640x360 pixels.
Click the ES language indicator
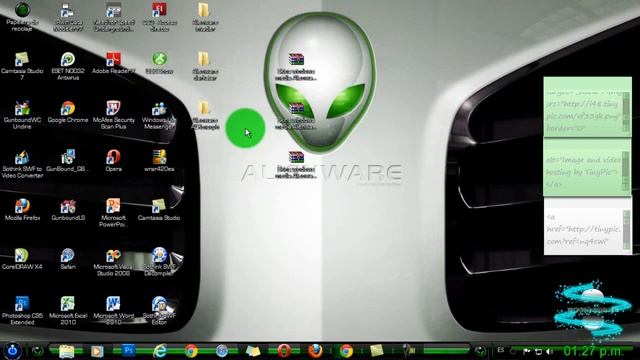point(501,350)
